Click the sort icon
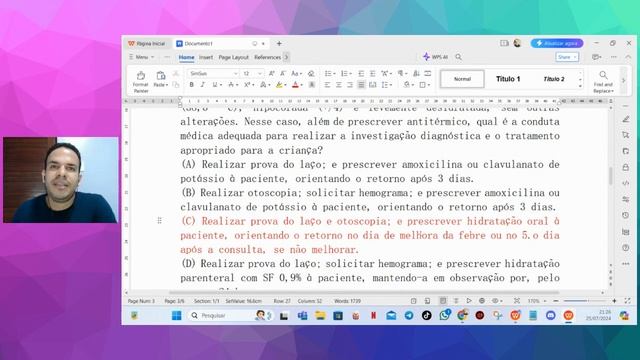Screen dimensions: 640x360 [x=416, y=73]
